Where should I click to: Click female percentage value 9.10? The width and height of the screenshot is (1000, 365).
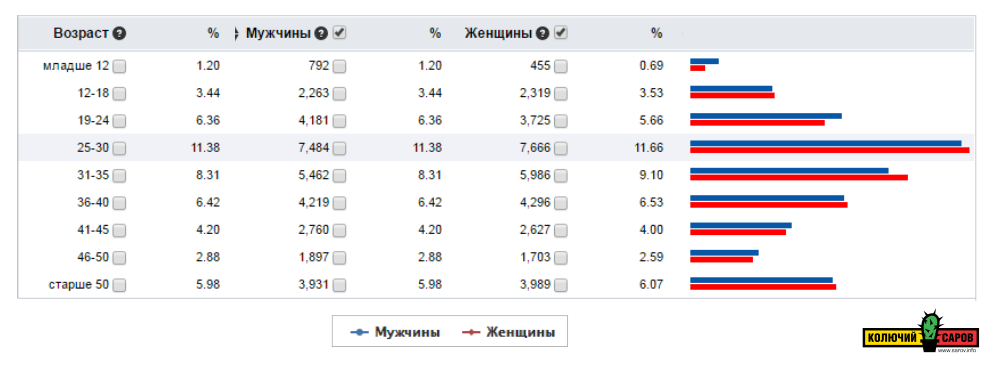[x=652, y=175]
